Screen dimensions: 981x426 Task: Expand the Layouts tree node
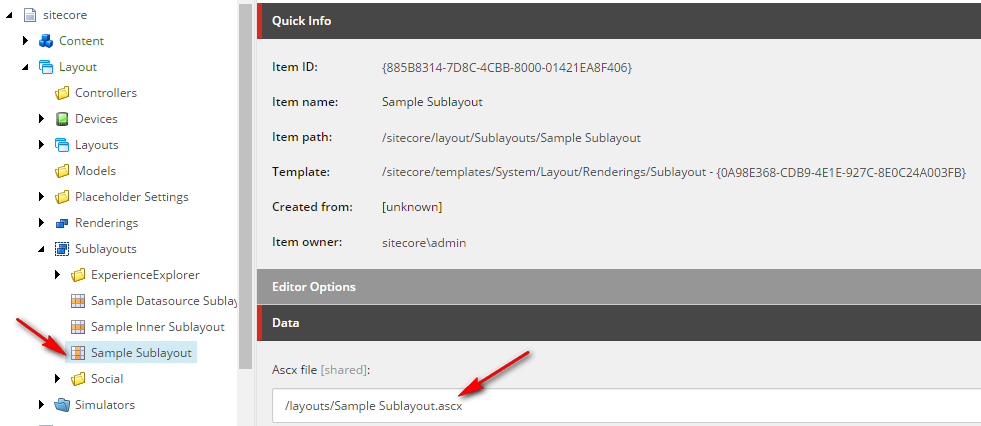click(42, 145)
